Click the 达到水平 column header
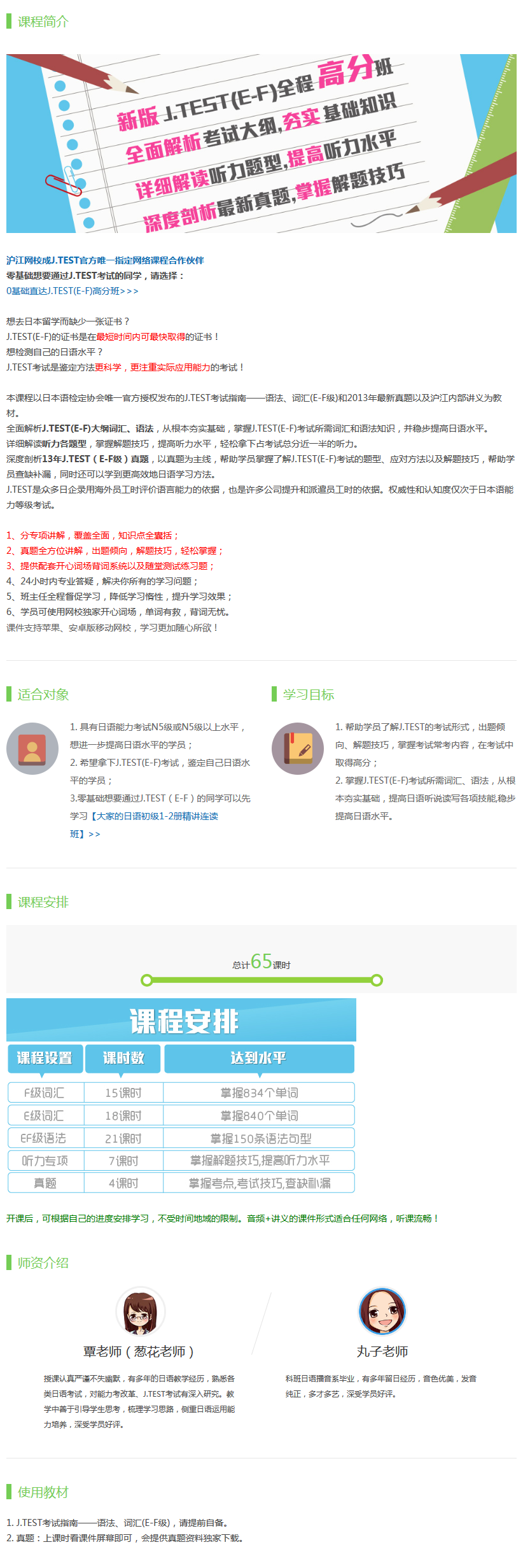The image size is (523, 1568). pyautogui.click(x=259, y=1058)
